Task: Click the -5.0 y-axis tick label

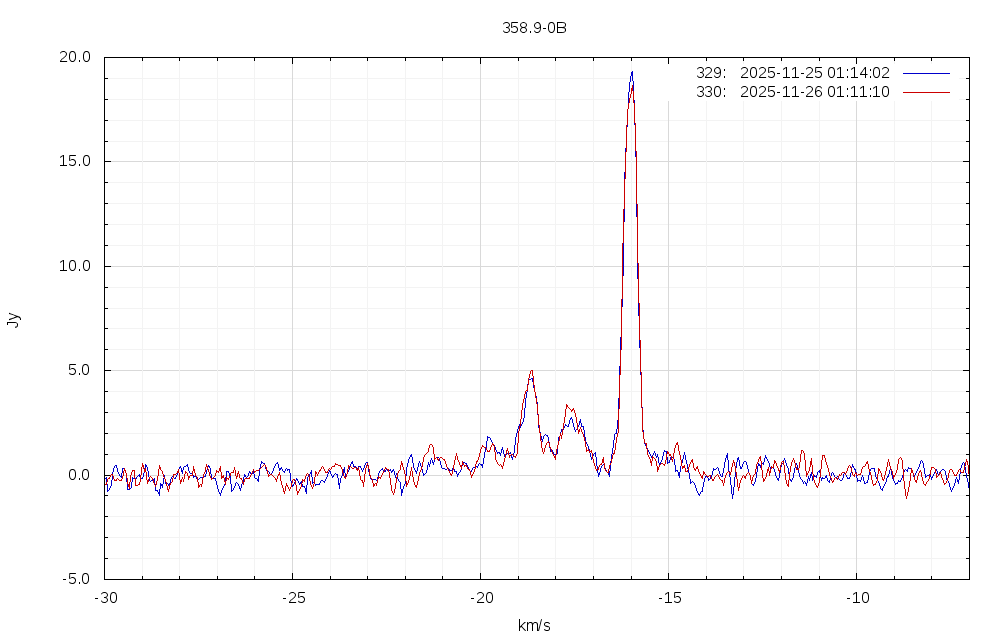Action: (x=77, y=579)
